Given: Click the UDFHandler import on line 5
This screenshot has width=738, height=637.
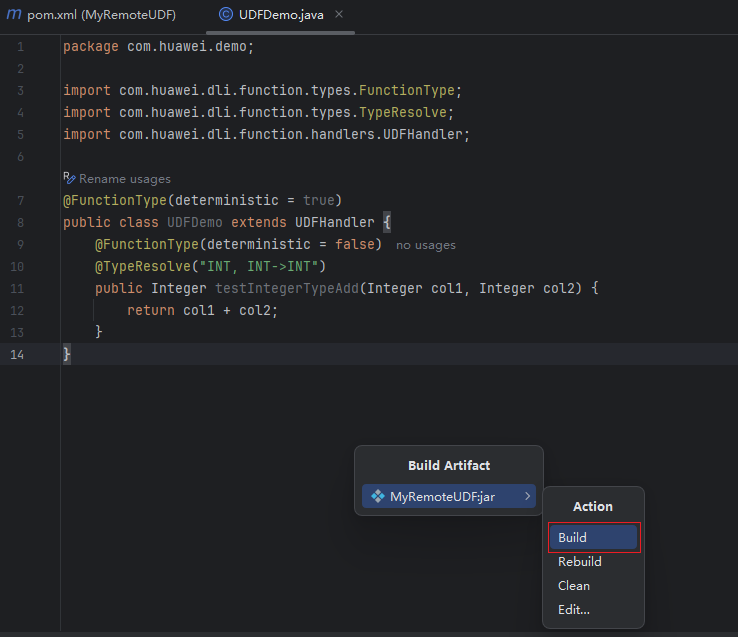Looking at the screenshot, I should (x=423, y=135).
